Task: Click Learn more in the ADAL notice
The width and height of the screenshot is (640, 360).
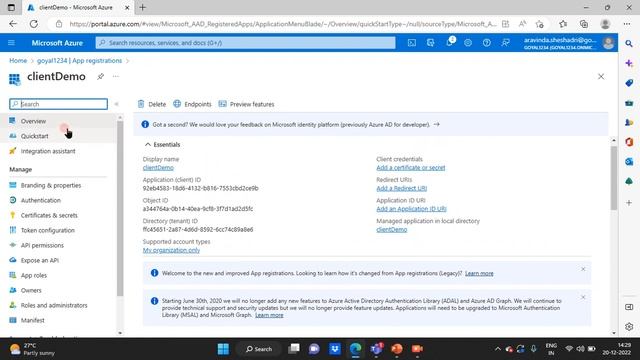Action: (269, 315)
